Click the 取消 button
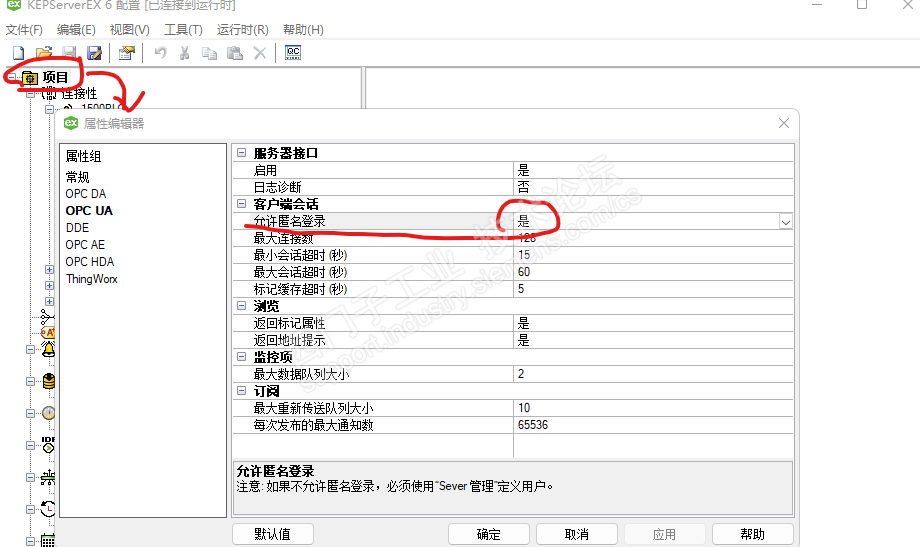 point(577,534)
